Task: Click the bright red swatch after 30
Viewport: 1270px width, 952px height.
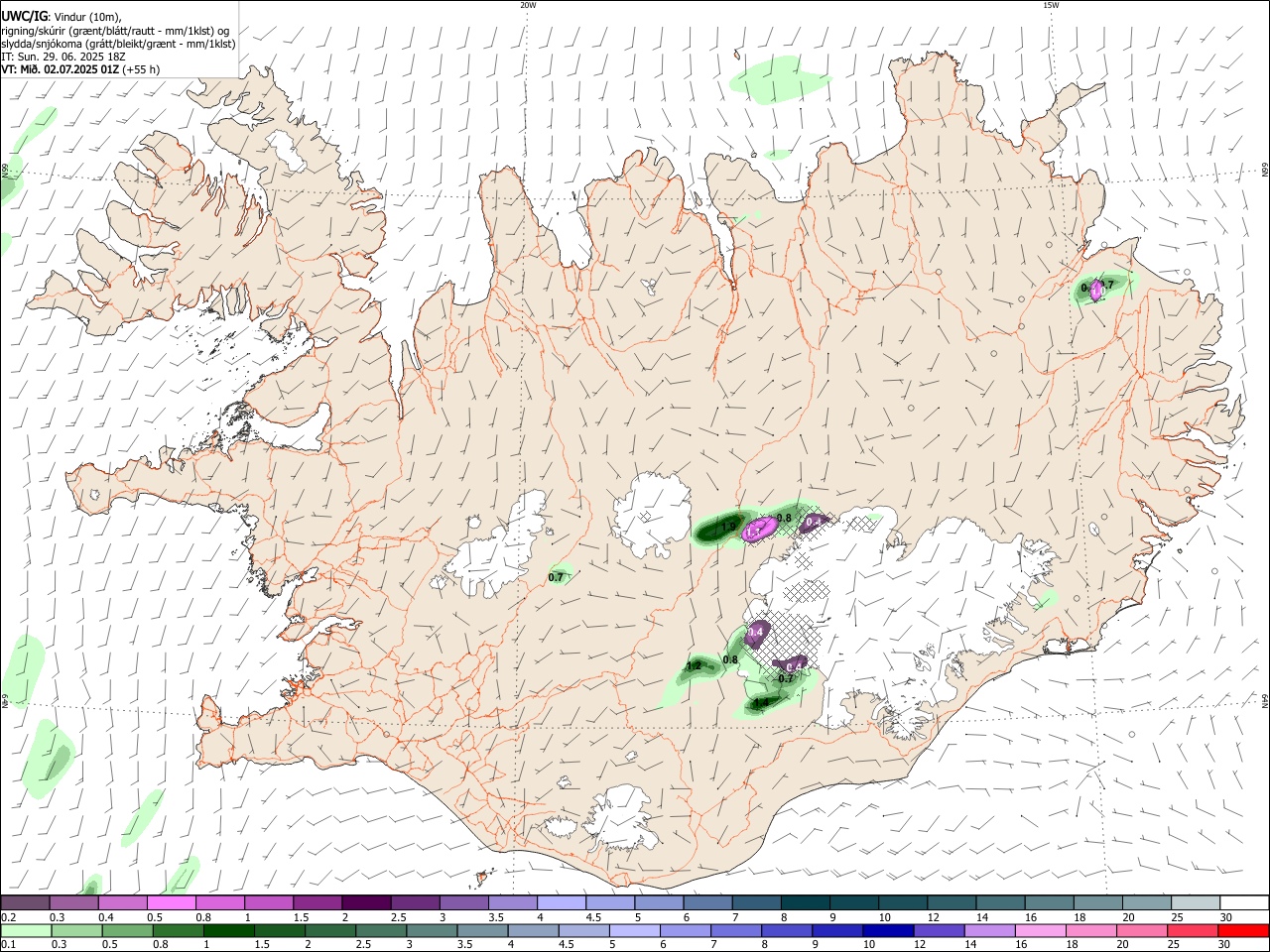Action: pyautogui.click(x=1243, y=930)
